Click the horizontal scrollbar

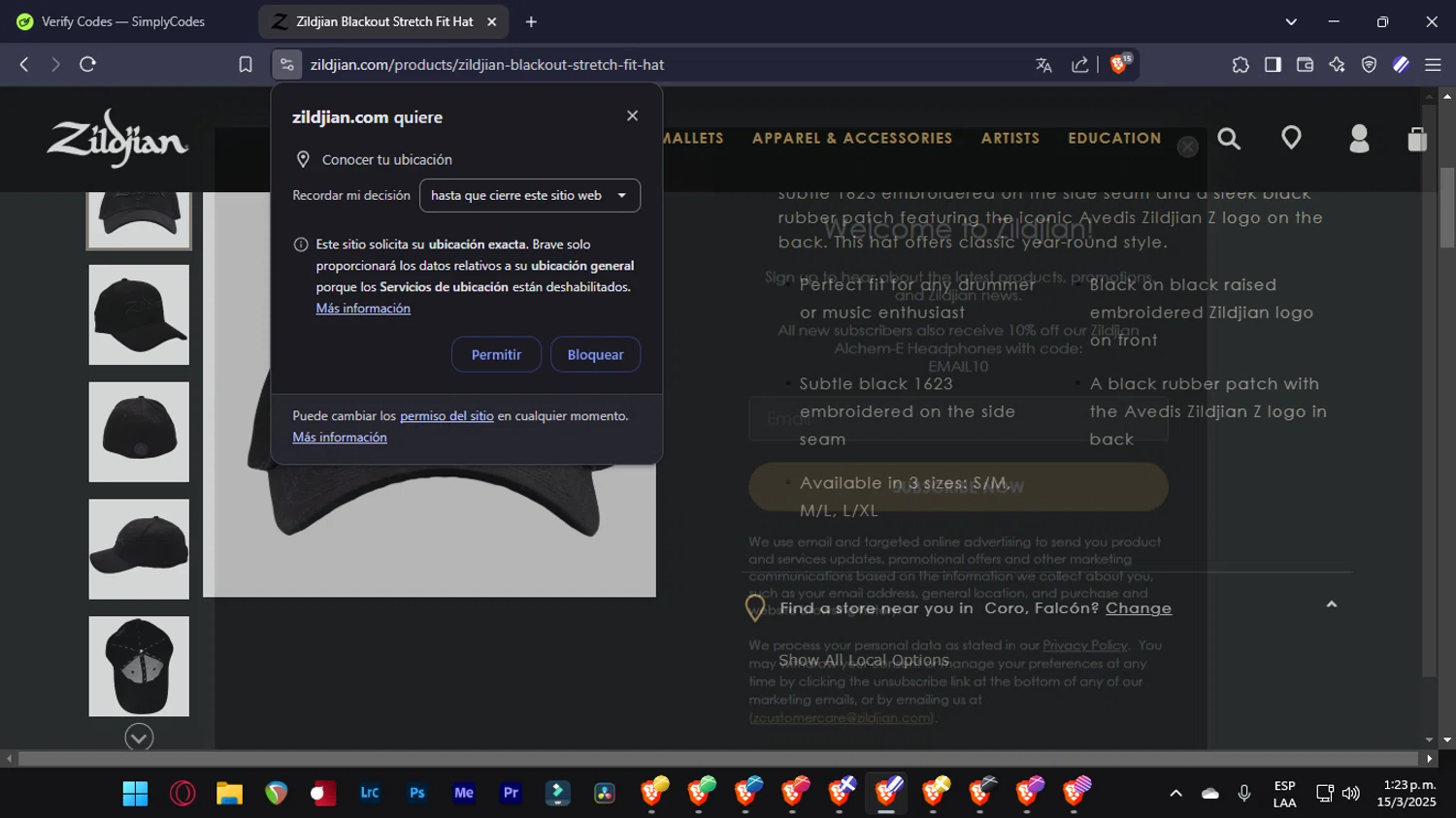[x=718, y=758]
